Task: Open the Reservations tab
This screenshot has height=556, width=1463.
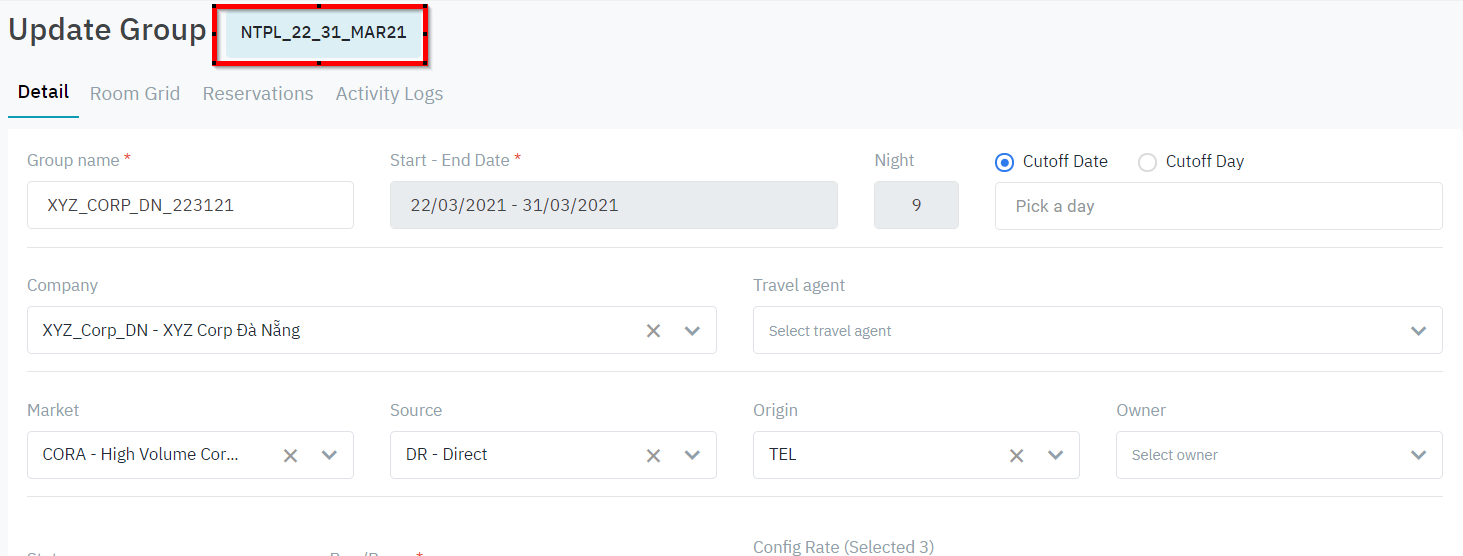Action: [258, 94]
